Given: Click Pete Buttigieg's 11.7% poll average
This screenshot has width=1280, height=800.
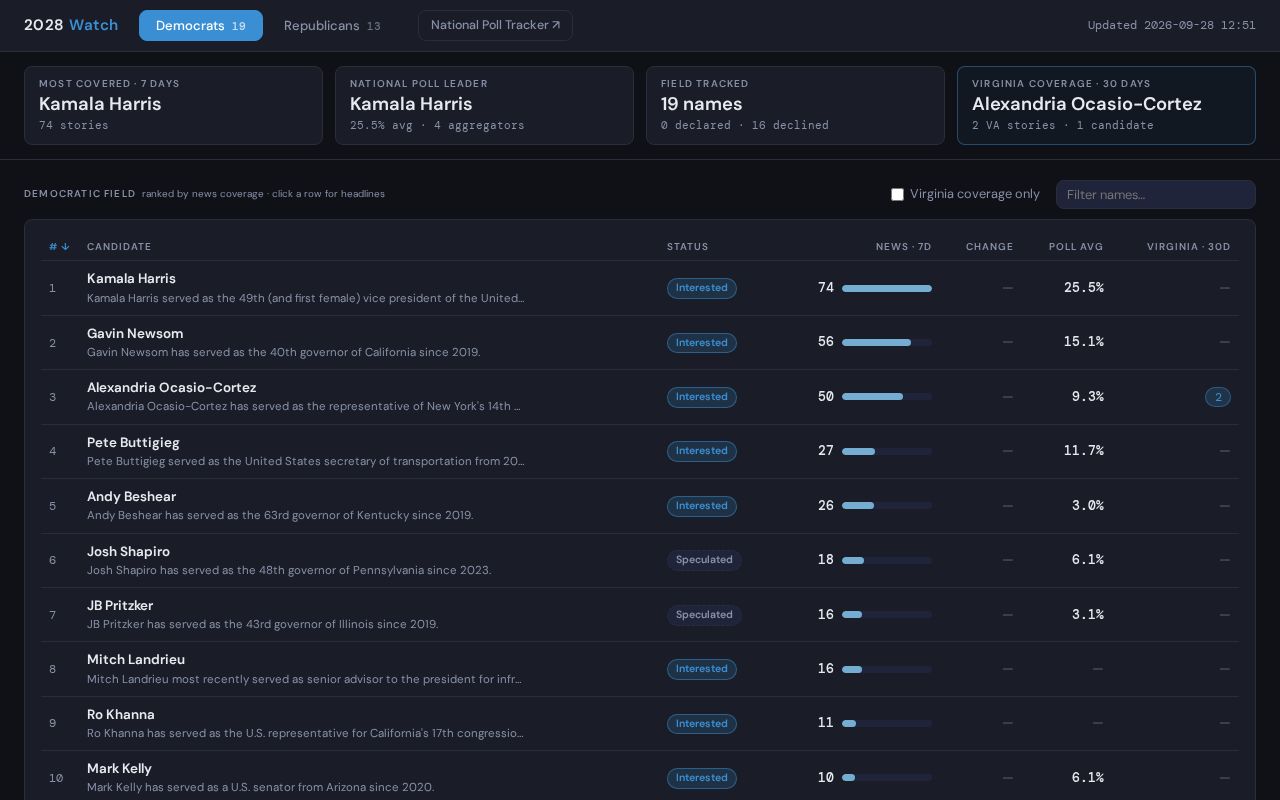Looking at the screenshot, I should click(x=1084, y=451).
